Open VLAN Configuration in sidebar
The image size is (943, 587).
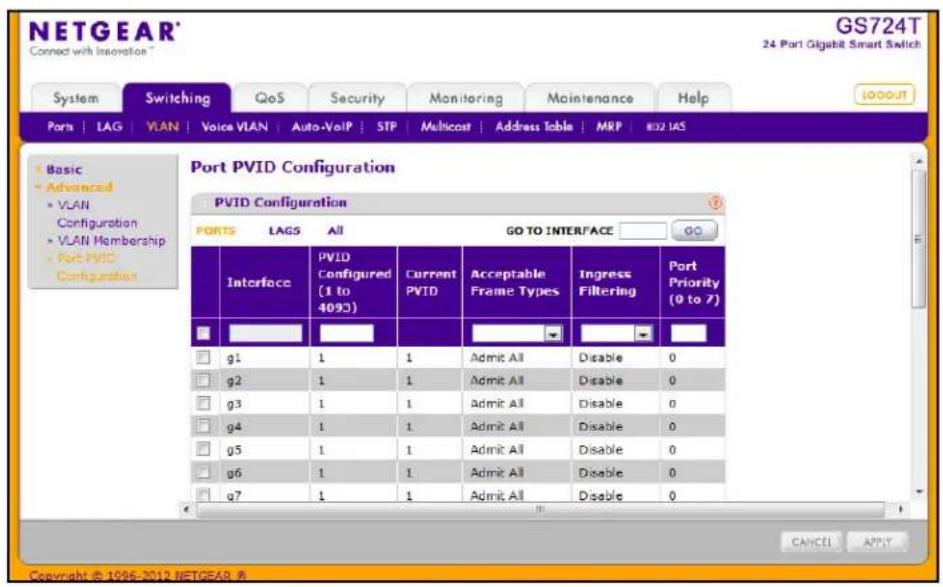(96, 214)
